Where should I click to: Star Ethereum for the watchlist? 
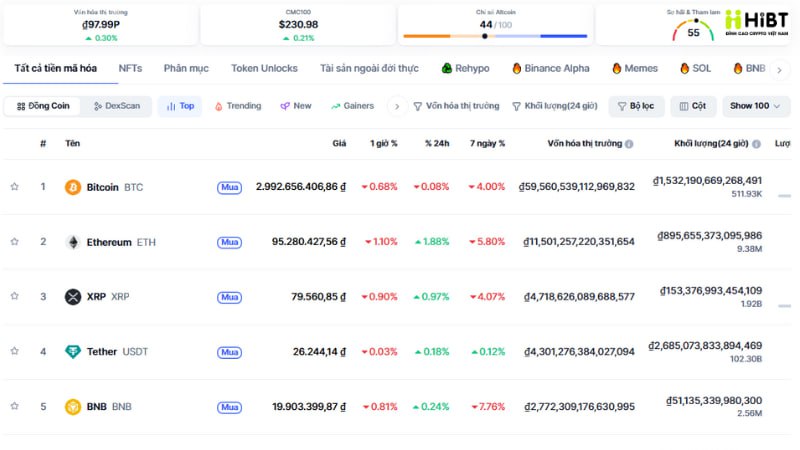[x=15, y=241]
